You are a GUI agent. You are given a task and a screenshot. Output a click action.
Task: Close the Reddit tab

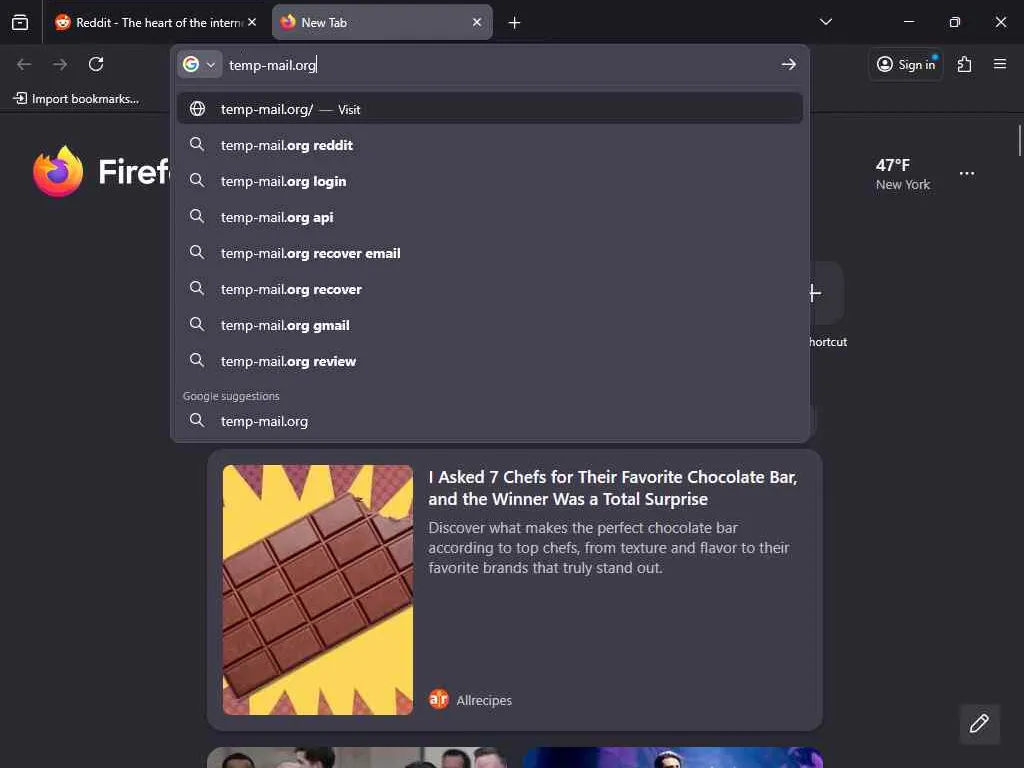click(x=252, y=22)
